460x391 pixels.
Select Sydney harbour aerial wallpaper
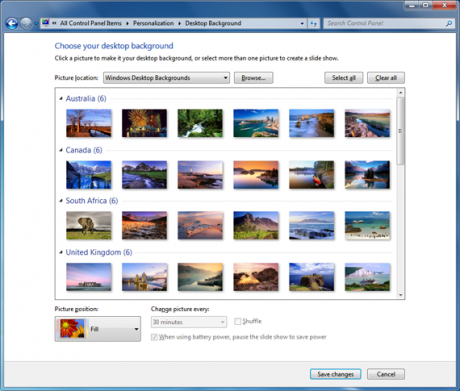pyautogui.click(x=256, y=123)
